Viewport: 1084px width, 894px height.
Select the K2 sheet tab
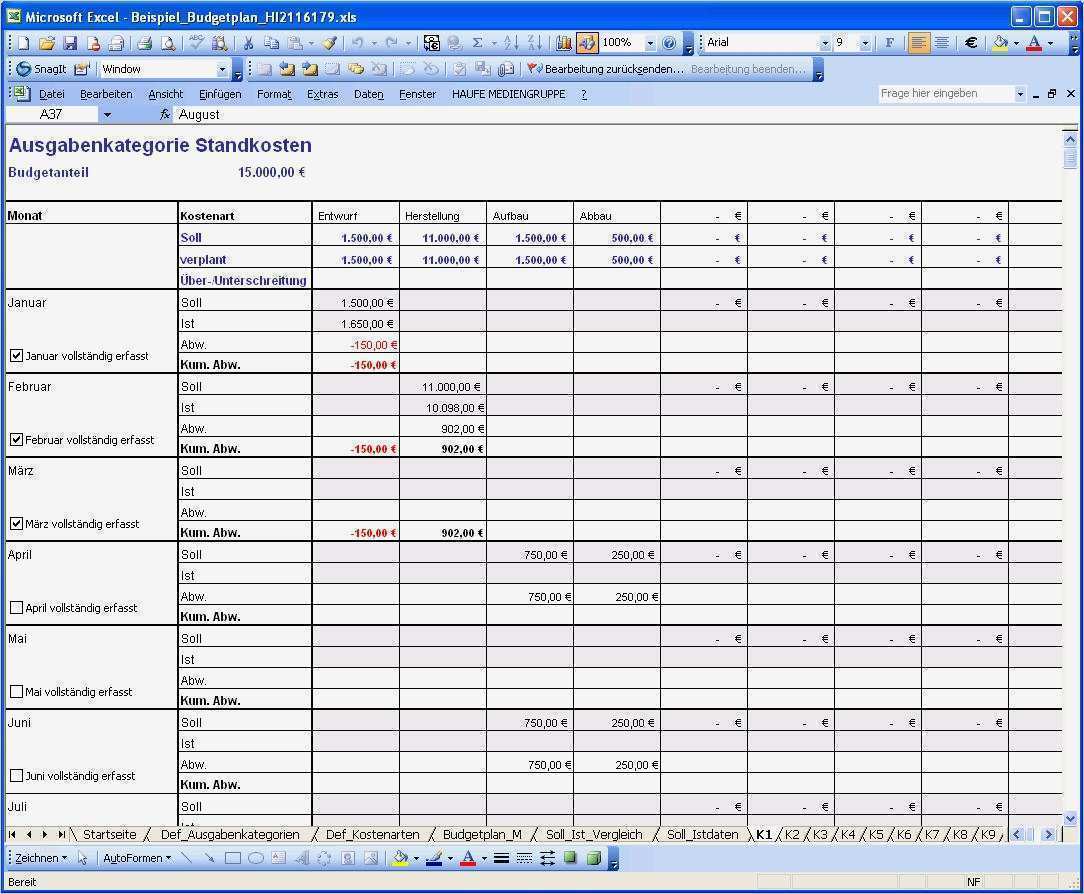click(x=792, y=835)
